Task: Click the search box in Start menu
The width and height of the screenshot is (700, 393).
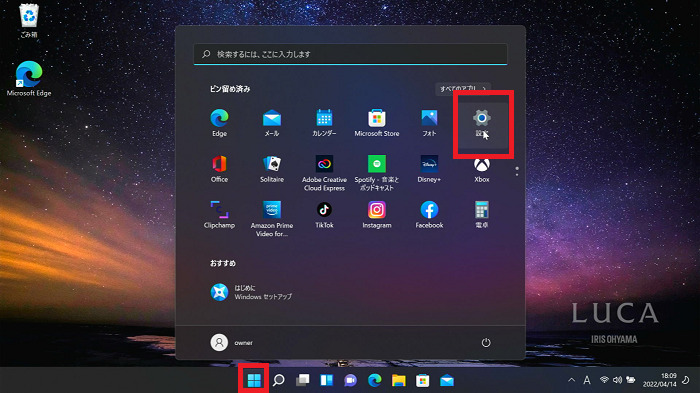Action: (x=350, y=54)
